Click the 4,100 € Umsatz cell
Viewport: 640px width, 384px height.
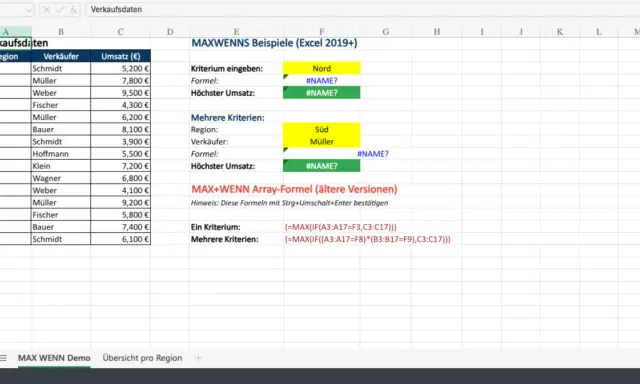(x=120, y=191)
